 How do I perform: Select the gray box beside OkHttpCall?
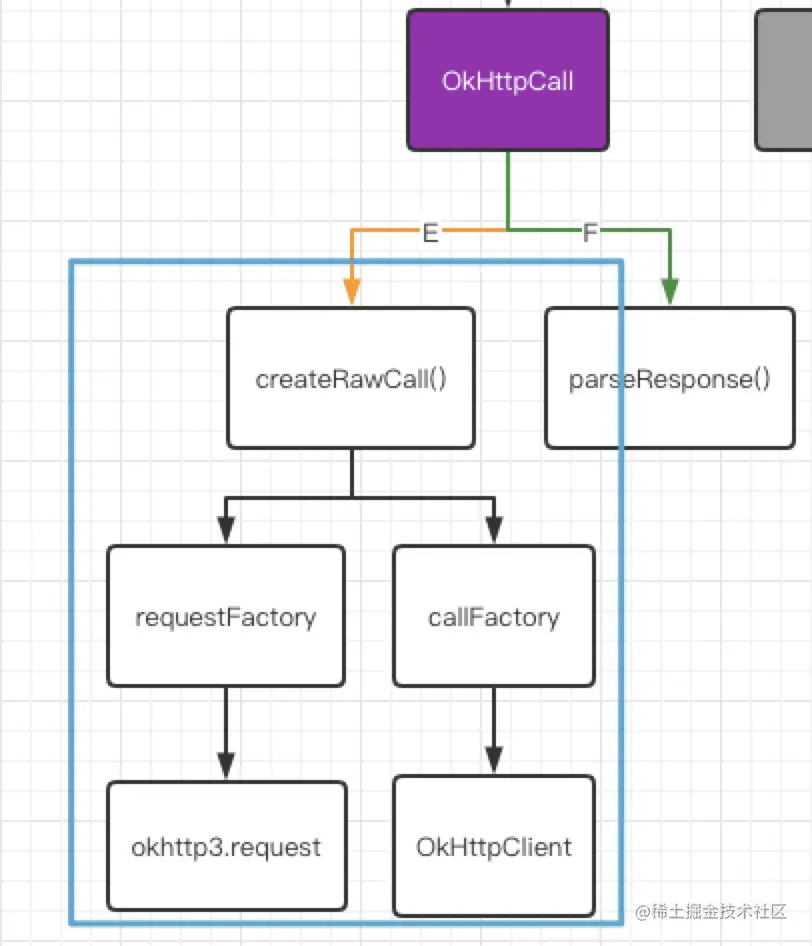click(784, 80)
